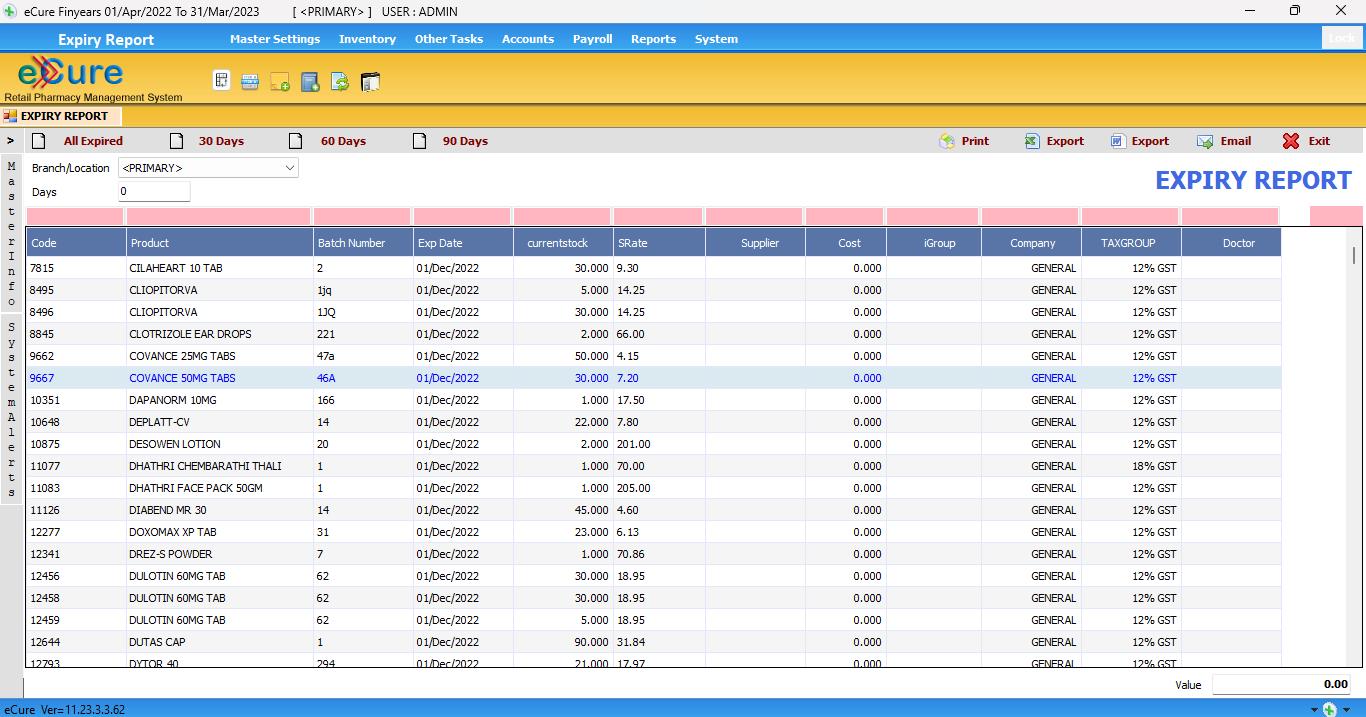1366x717 pixels.
Task: Open the Inventory menu
Action: pos(367,39)
